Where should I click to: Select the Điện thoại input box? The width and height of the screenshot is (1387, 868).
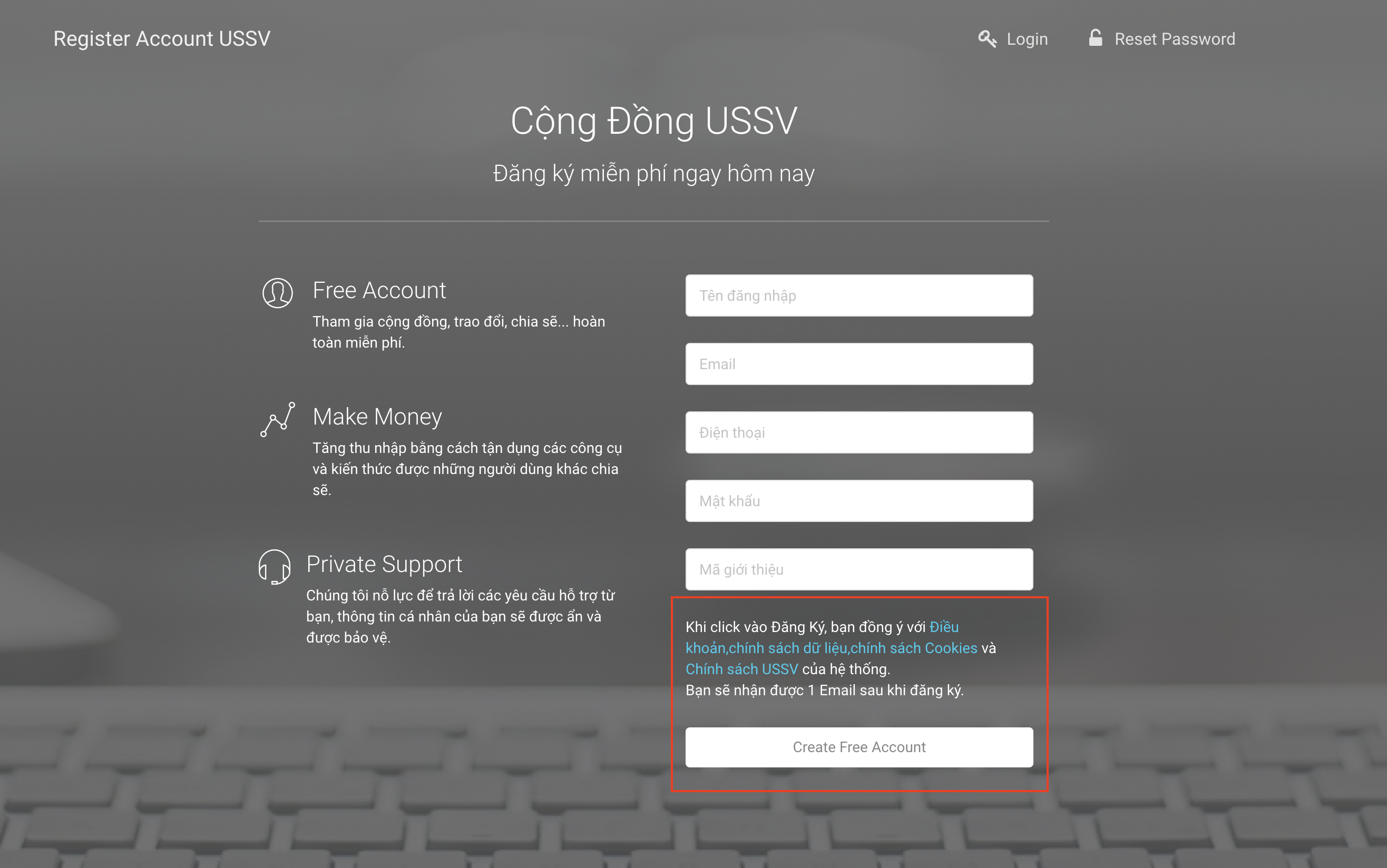858,432
